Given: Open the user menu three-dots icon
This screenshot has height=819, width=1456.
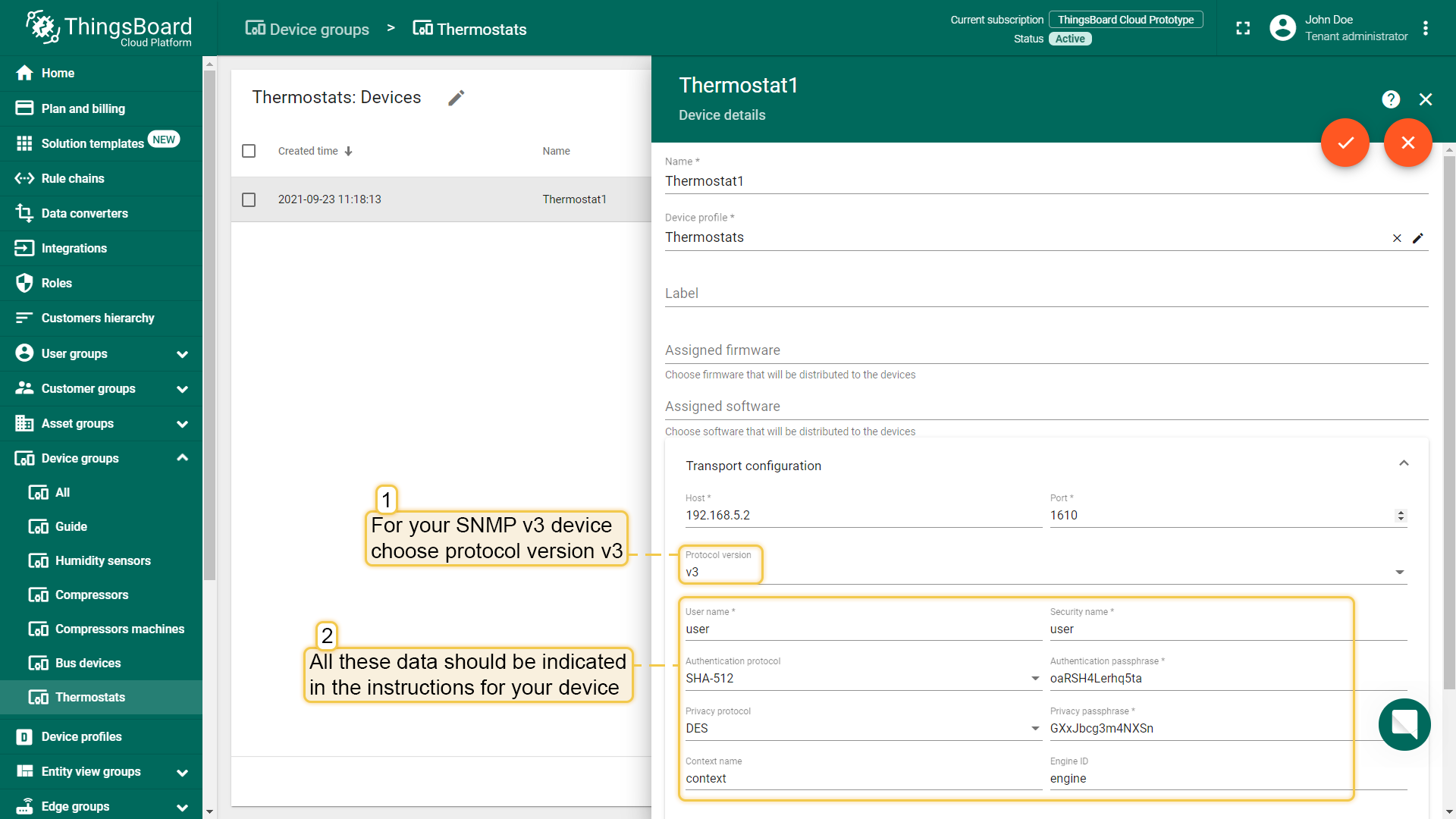Looking at the screenshot, I should point(1426,29).
